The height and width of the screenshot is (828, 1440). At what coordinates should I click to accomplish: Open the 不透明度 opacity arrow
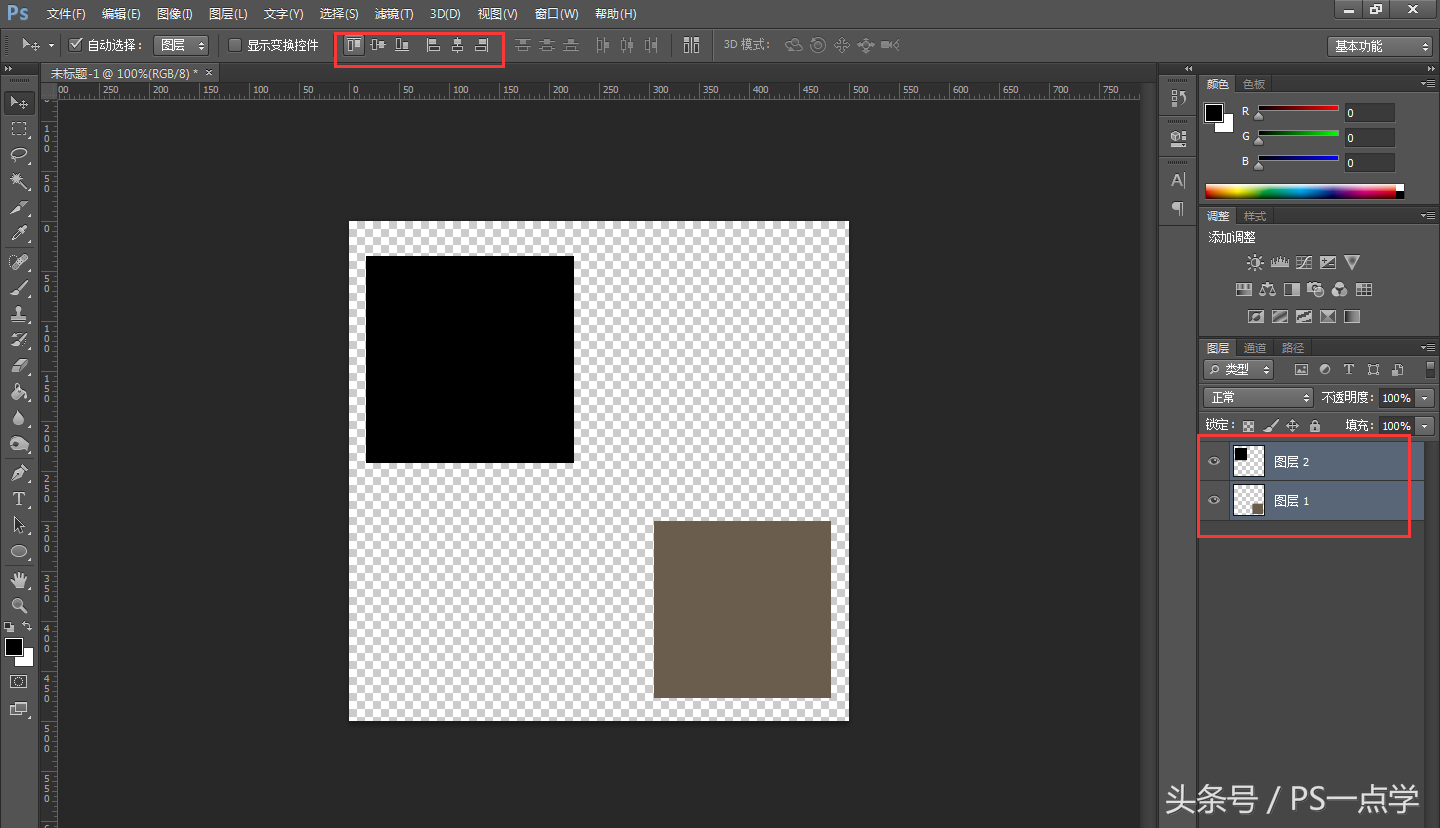click(1426, 398)
